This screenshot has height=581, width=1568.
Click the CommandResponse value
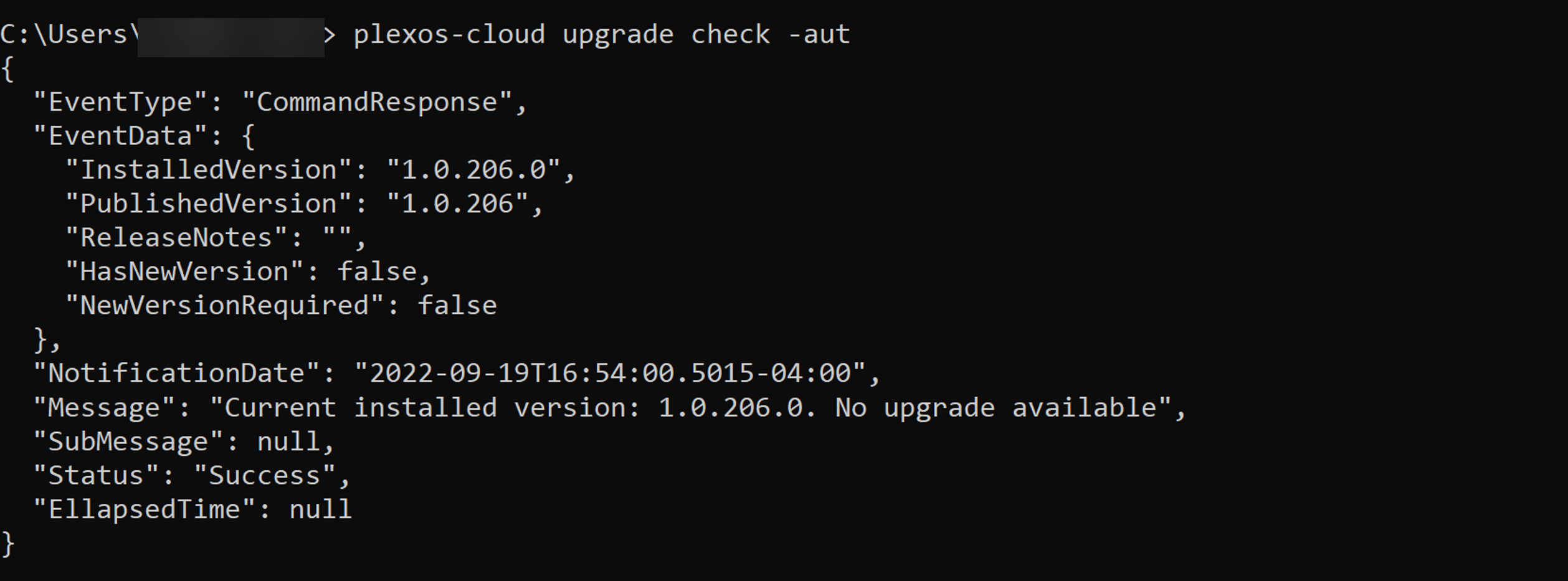pyautogui.click(x=376, y=102)
